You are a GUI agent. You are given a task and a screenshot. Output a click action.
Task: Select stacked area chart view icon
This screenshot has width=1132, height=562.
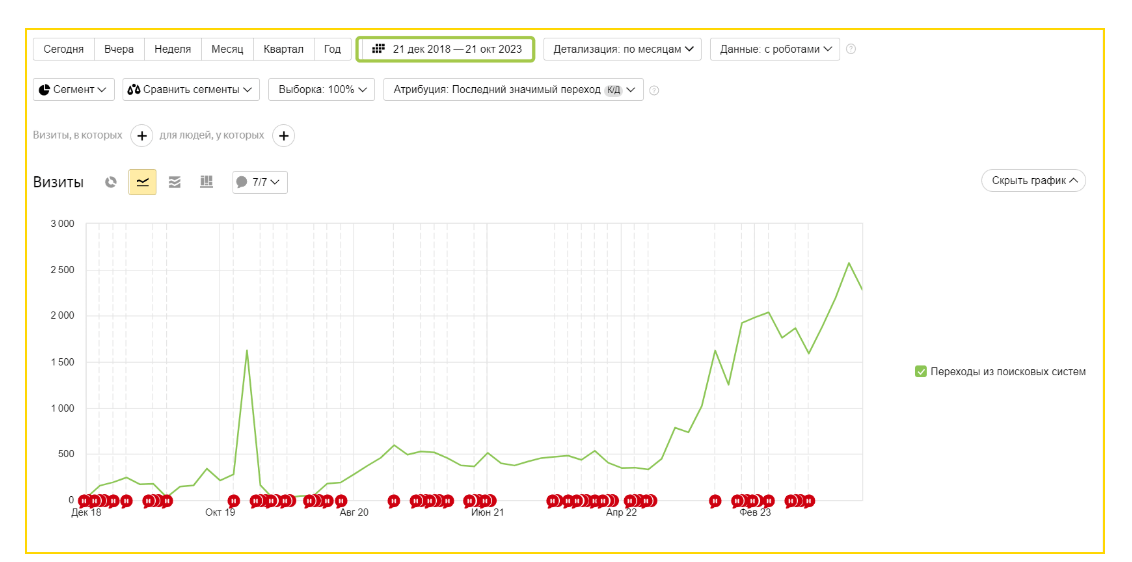coord(174,182)
